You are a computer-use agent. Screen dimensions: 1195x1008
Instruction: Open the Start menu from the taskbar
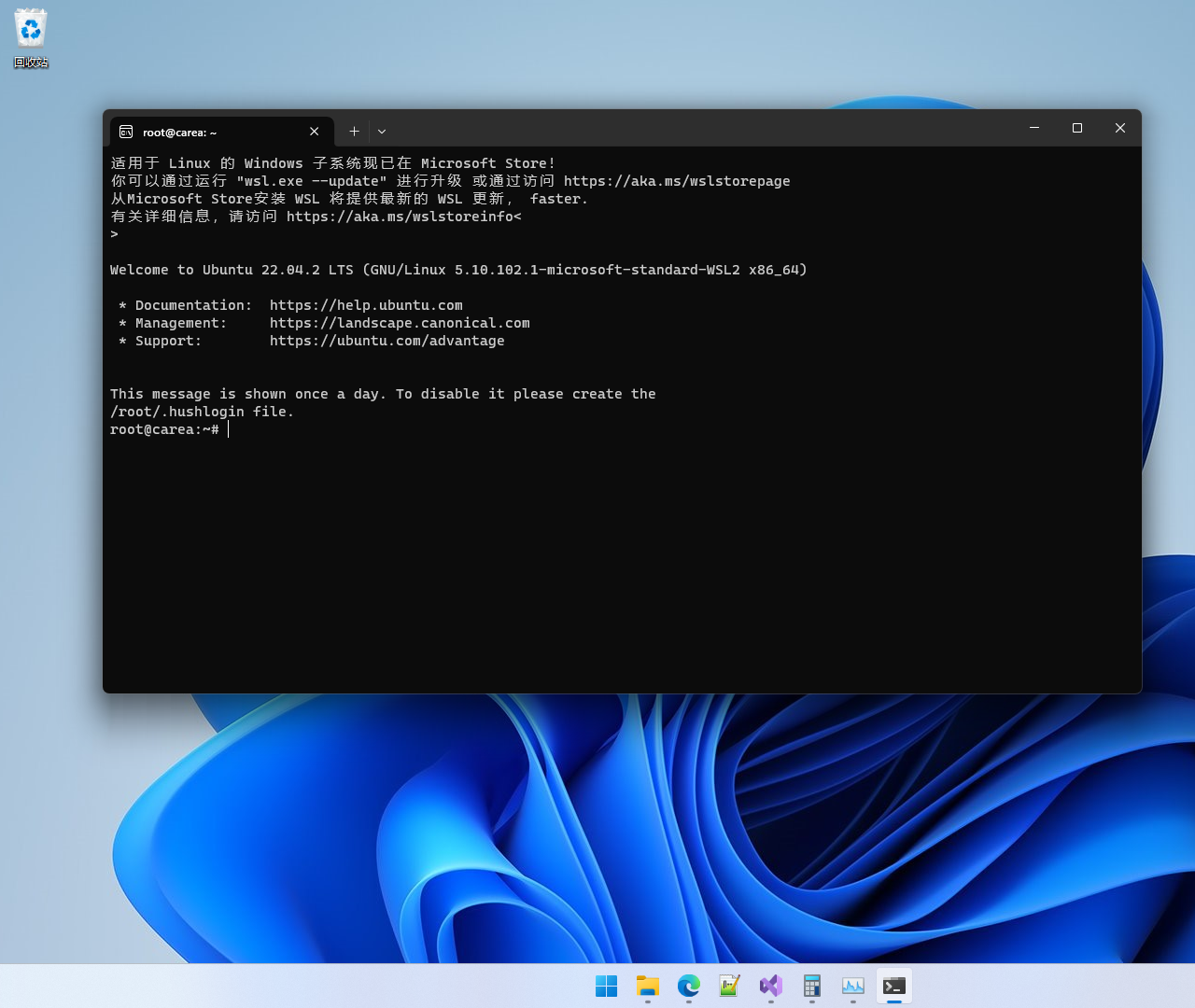click(606, 986)
